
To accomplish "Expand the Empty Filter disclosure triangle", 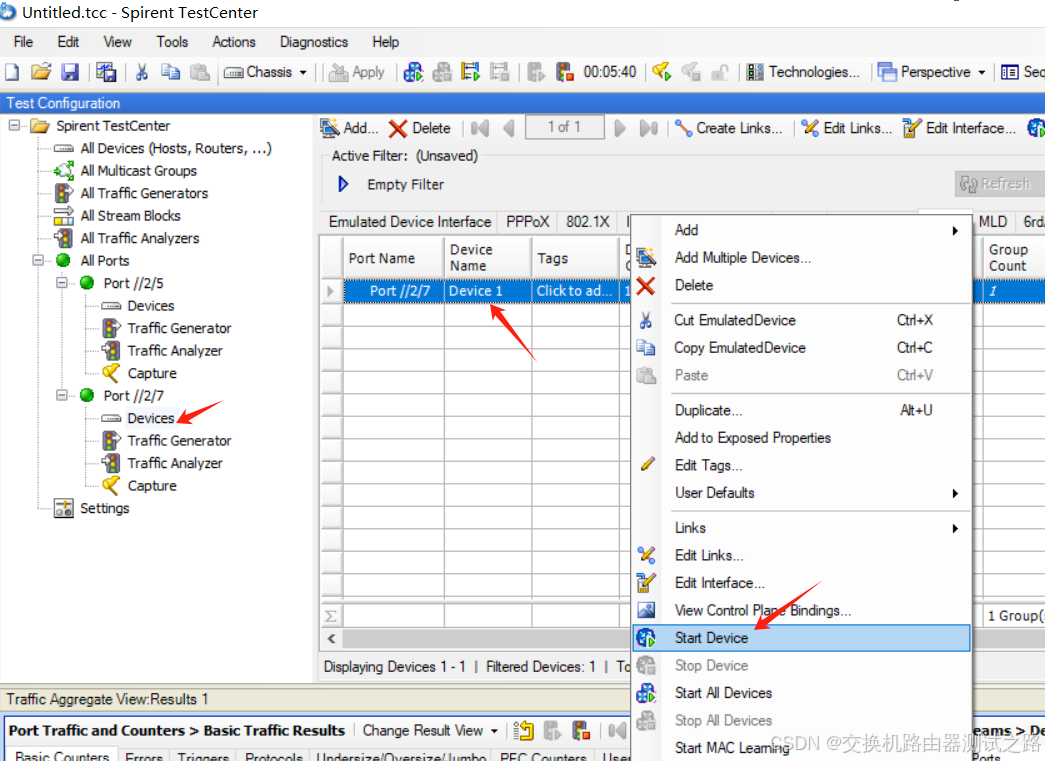I will coord(343,184).
